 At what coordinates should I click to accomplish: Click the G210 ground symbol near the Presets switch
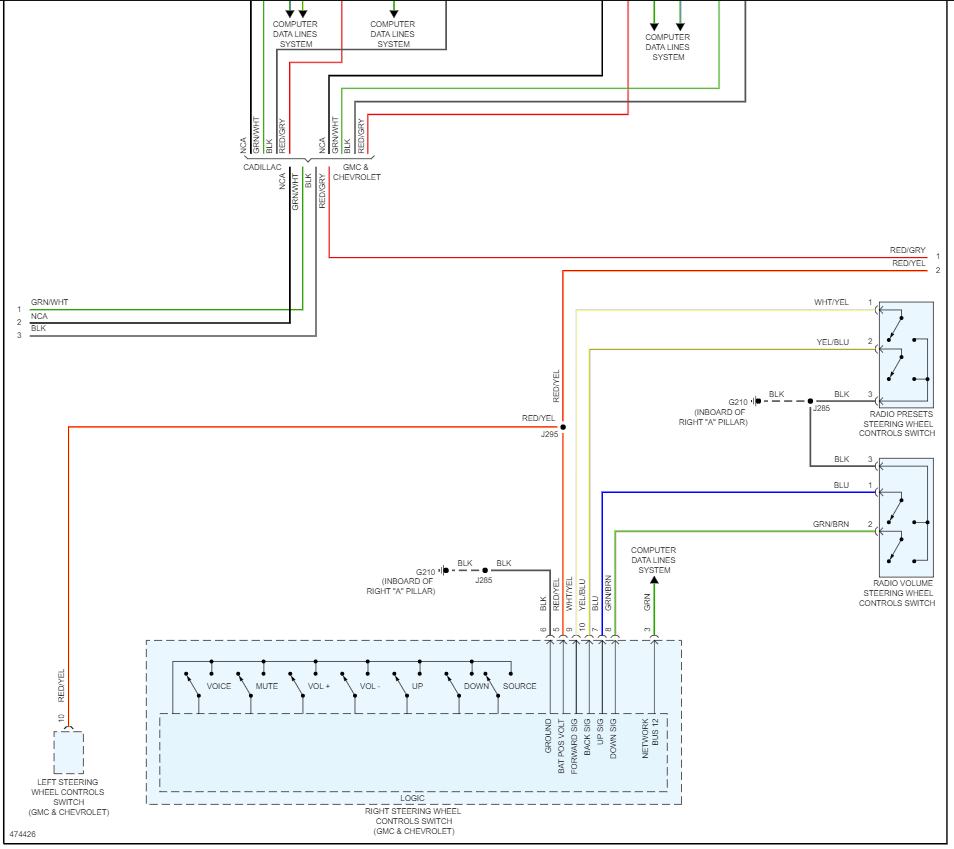click(x=756, y=401)
